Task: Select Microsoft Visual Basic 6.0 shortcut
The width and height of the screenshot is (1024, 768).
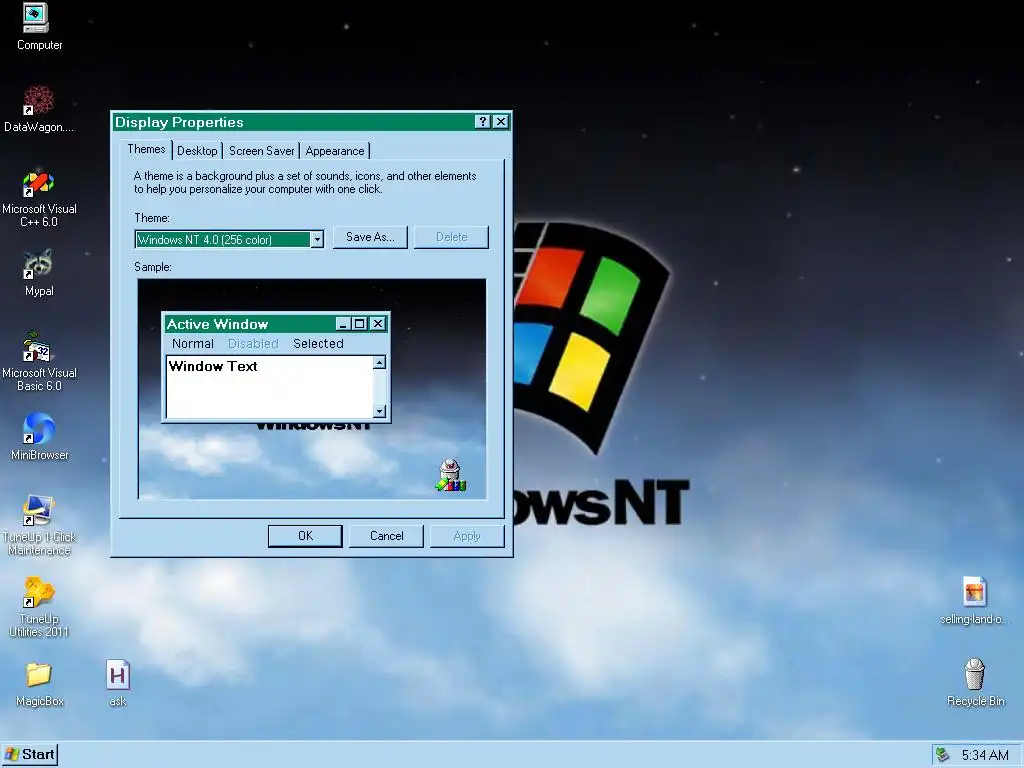Action: point(39,361)
